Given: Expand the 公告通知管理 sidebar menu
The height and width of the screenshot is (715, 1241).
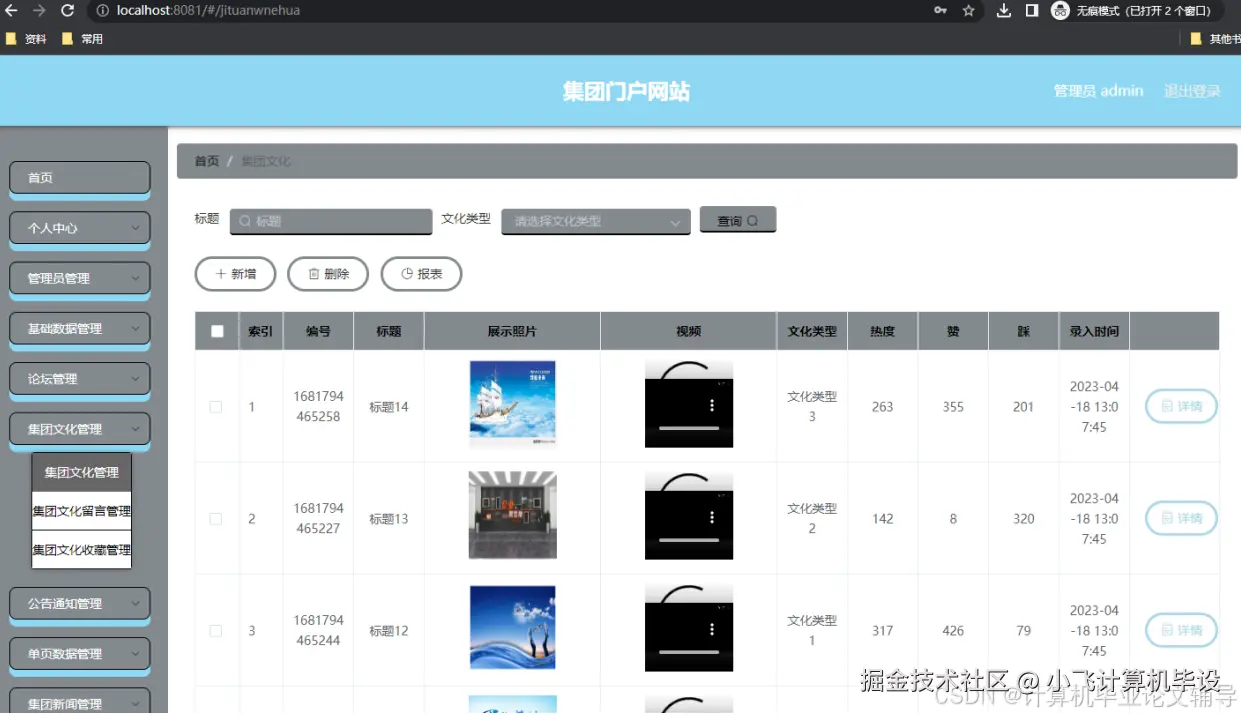Looking at the screenshot, I should click(80, 603).
